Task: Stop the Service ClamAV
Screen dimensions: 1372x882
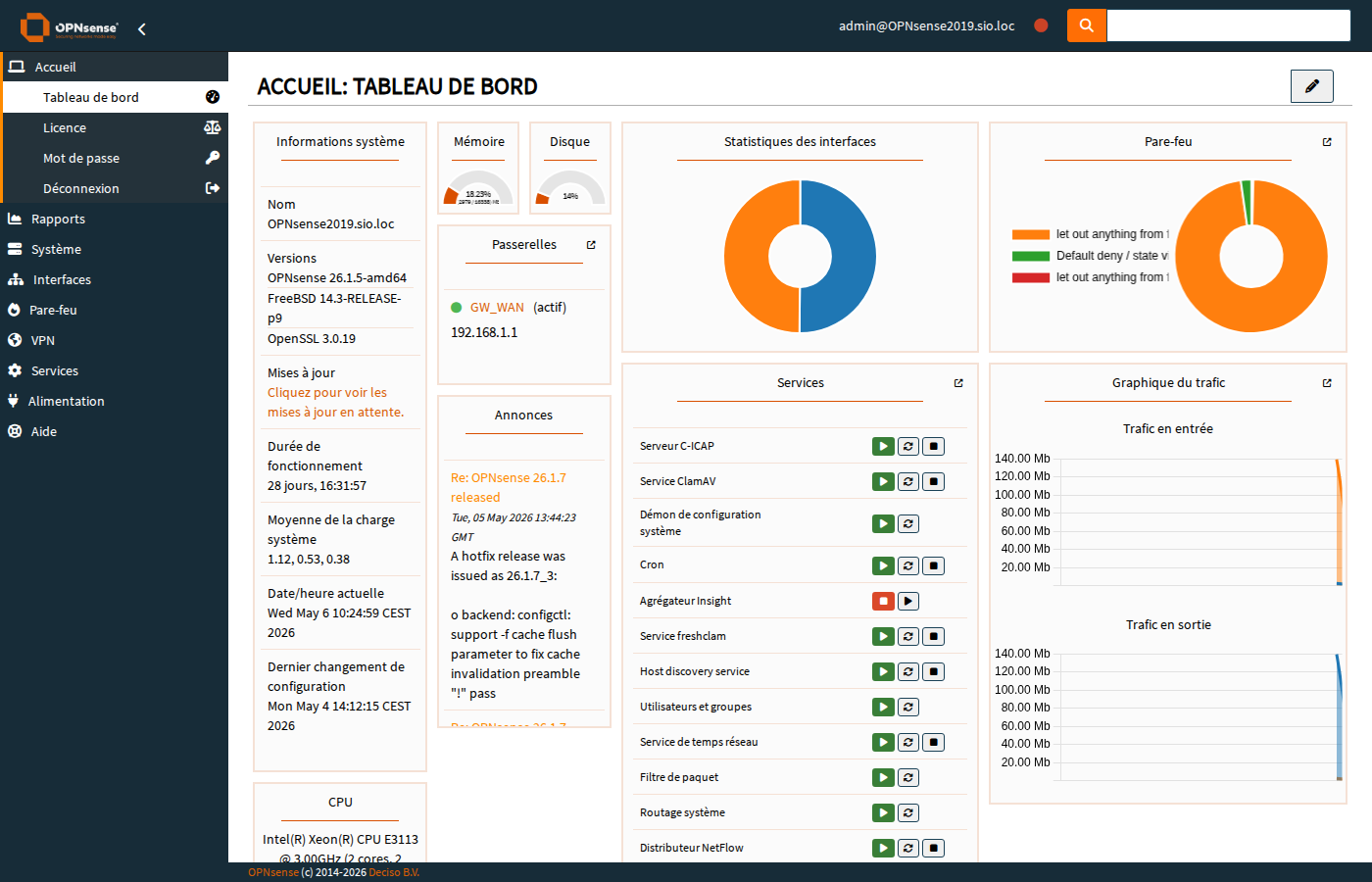Action: pos(934,482)
